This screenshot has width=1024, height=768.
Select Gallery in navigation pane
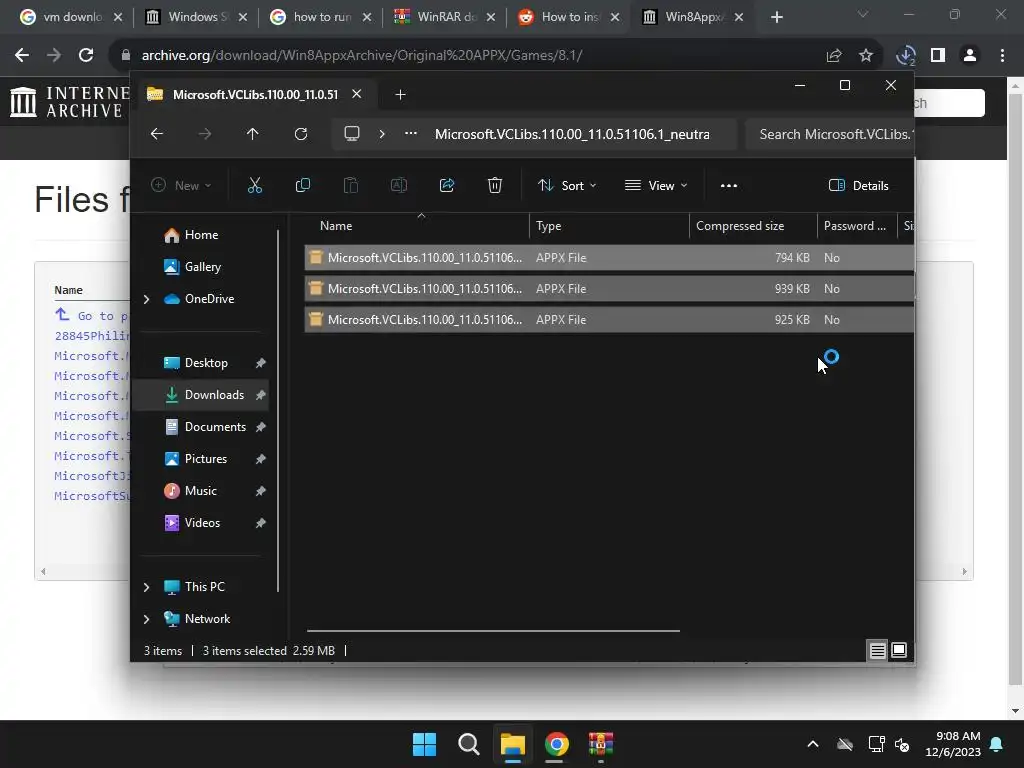point(202,267)
